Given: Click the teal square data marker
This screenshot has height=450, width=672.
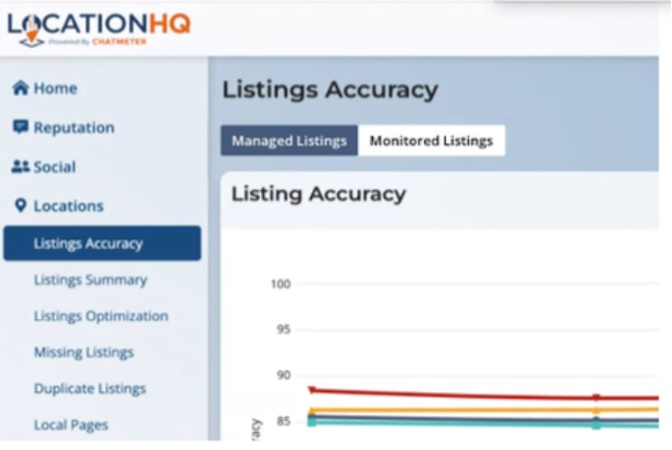Looking at the screenshot, I should point(312,422).
